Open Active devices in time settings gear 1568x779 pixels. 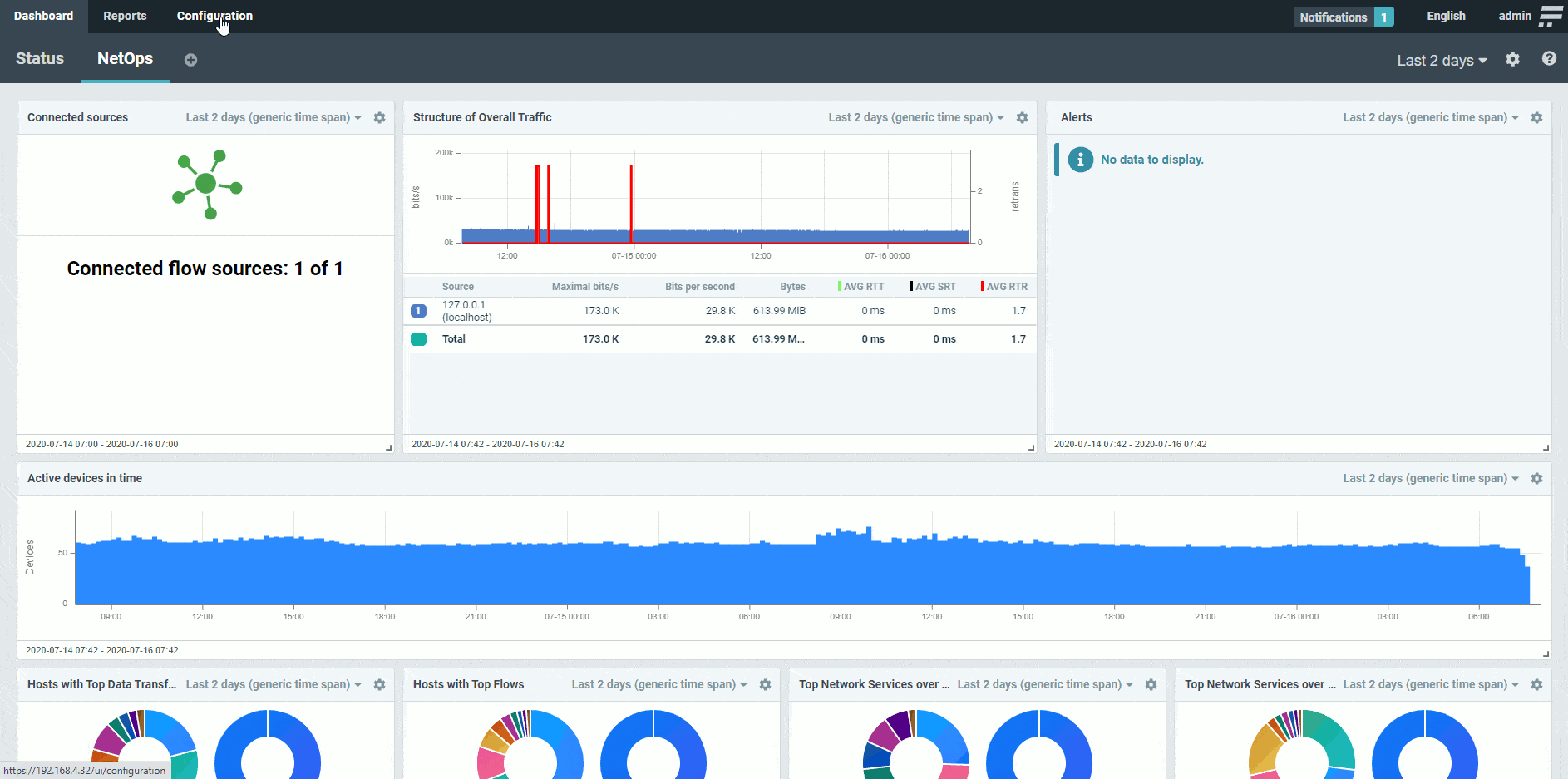[x=1536, y=479]
